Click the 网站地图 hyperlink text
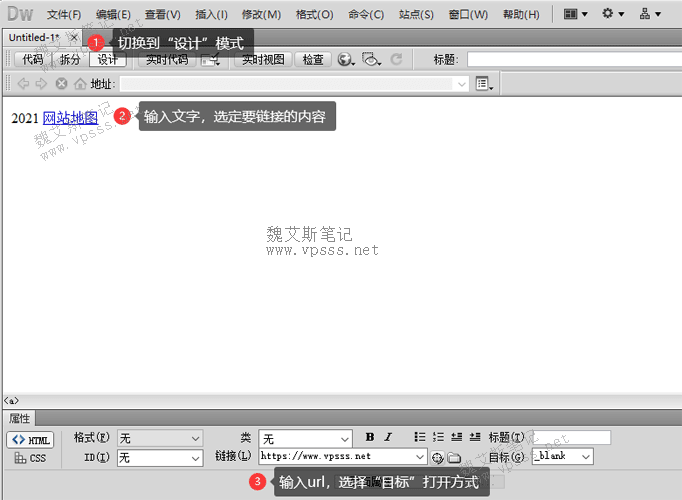 pyautogui.click(x=70, y=118)
